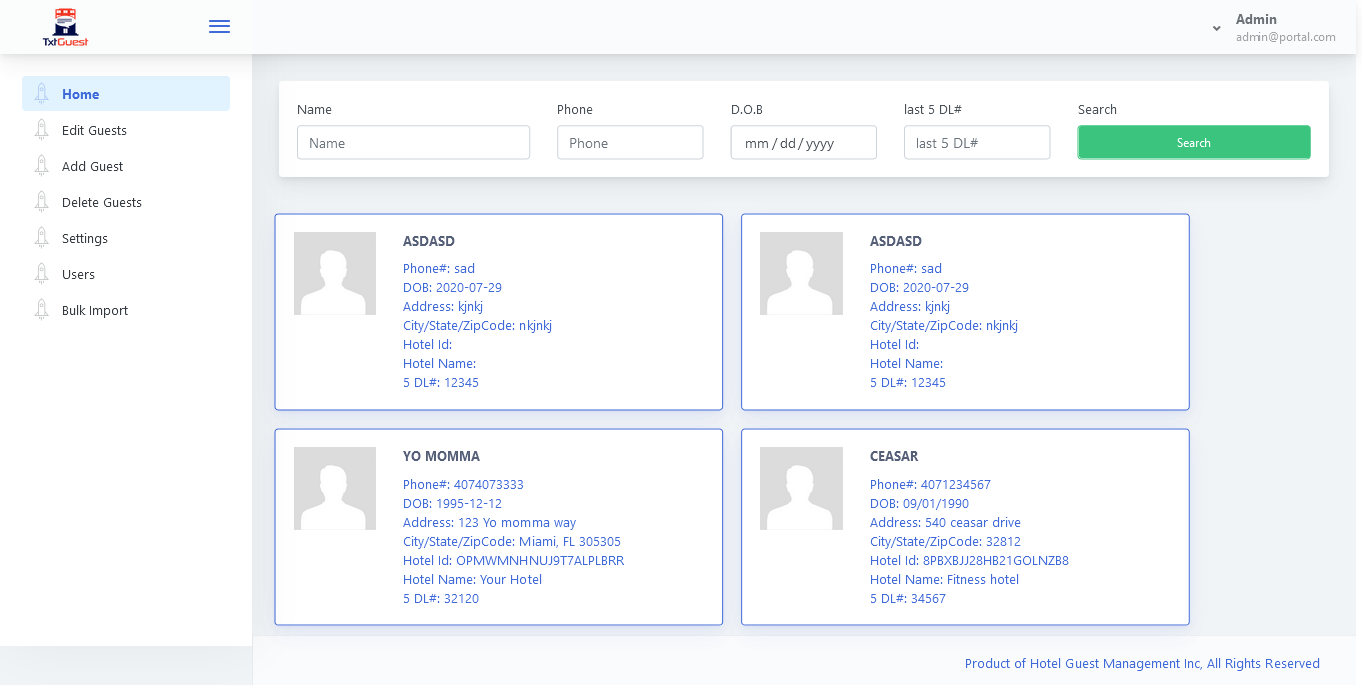The height and width of the screenshot is (685, 1362).
Task: Open the CEASAR guest card photo
Action: (801, 488)
